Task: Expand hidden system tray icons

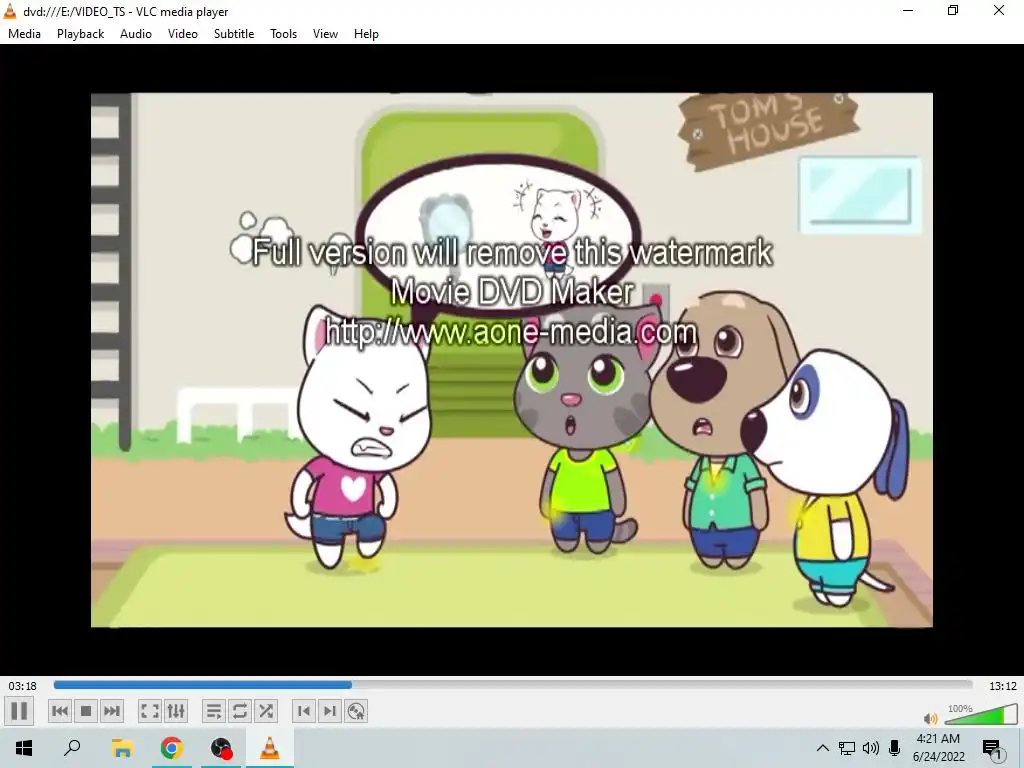Action: click(x=823, y=748)
